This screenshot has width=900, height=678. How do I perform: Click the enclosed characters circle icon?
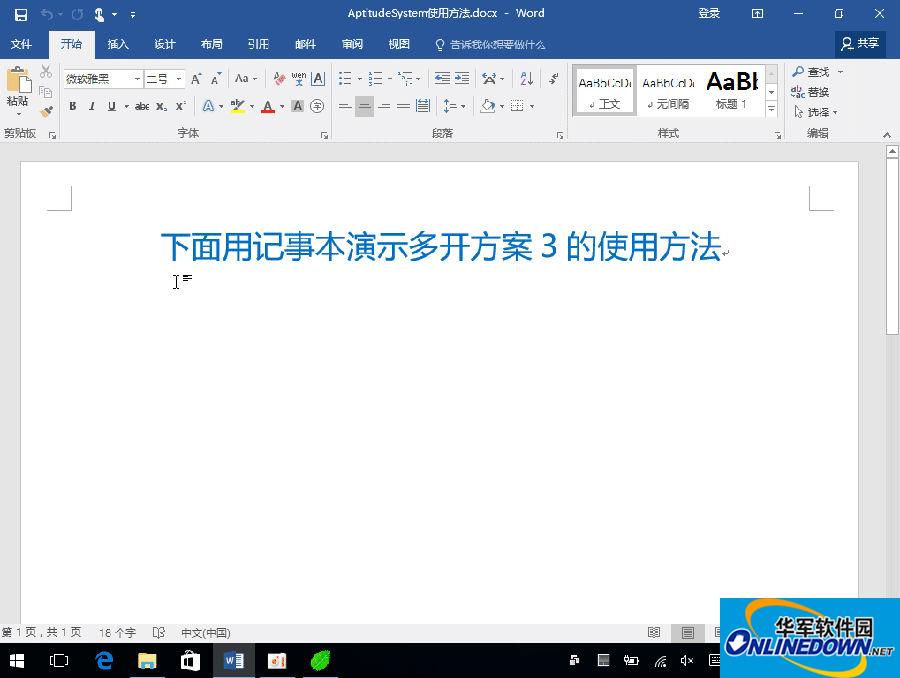317,106
